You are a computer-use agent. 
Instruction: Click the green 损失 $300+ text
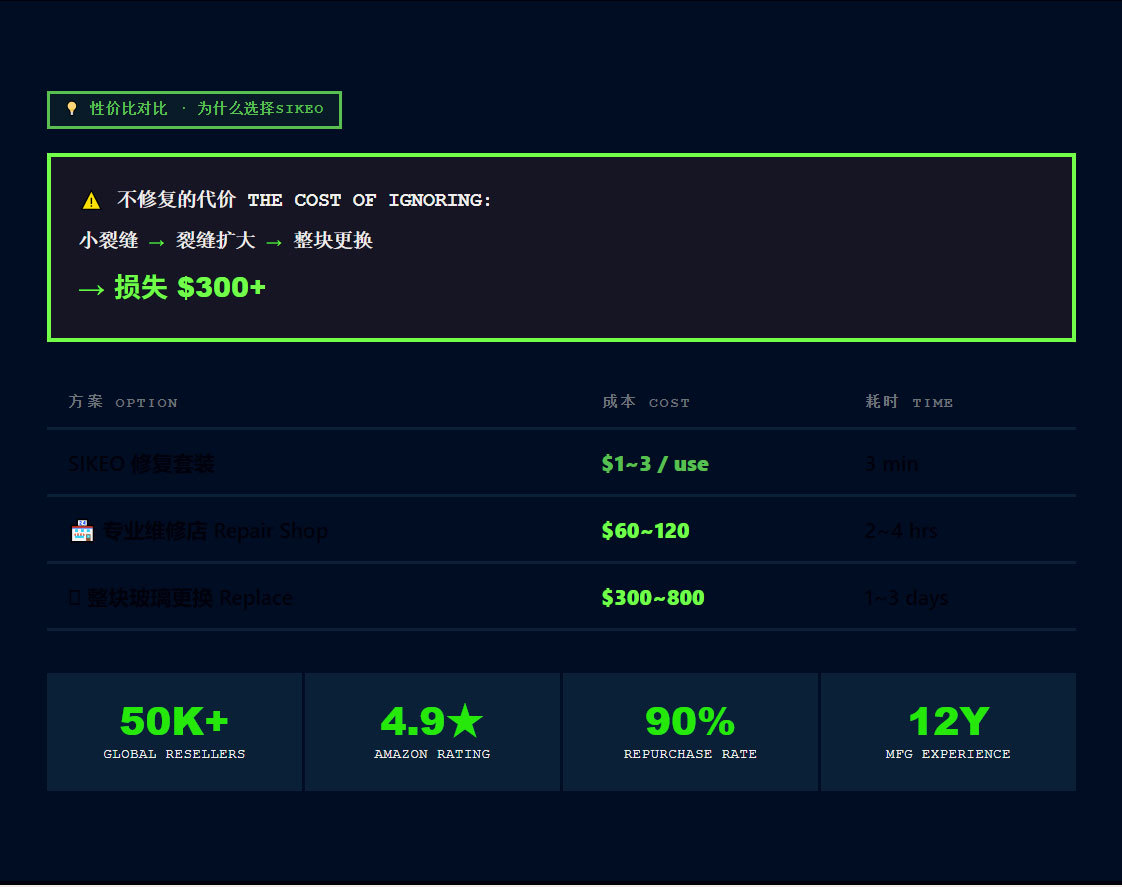pos(190,288)
